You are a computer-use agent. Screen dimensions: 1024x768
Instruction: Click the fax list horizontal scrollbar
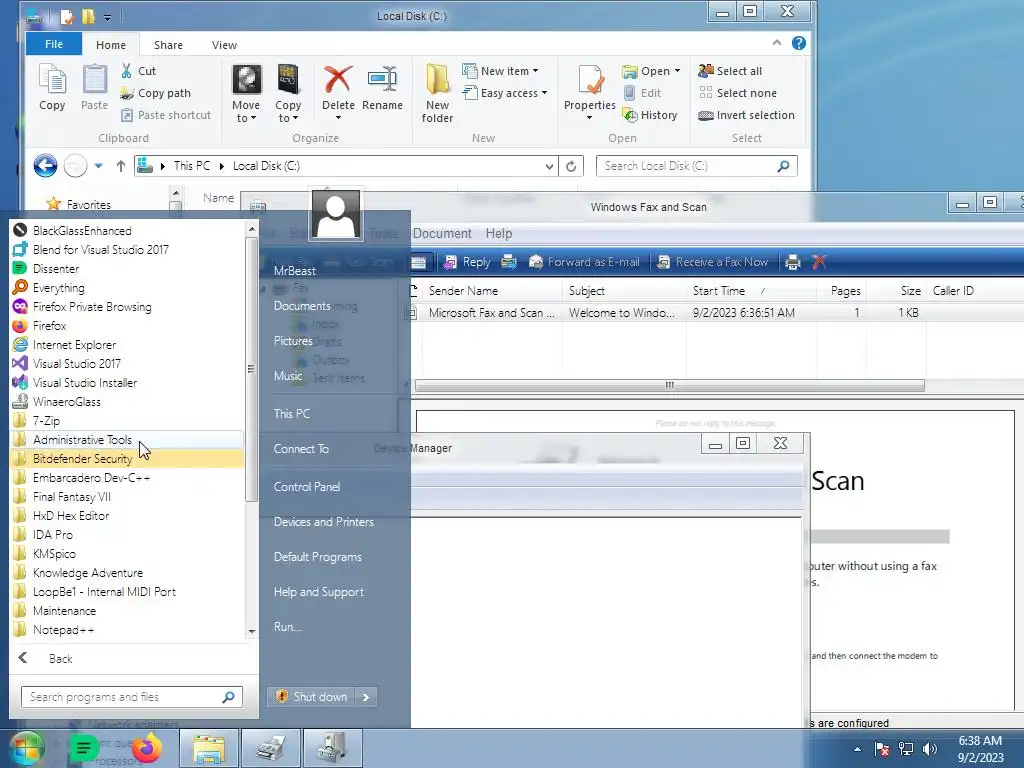[x=669, y=385]
